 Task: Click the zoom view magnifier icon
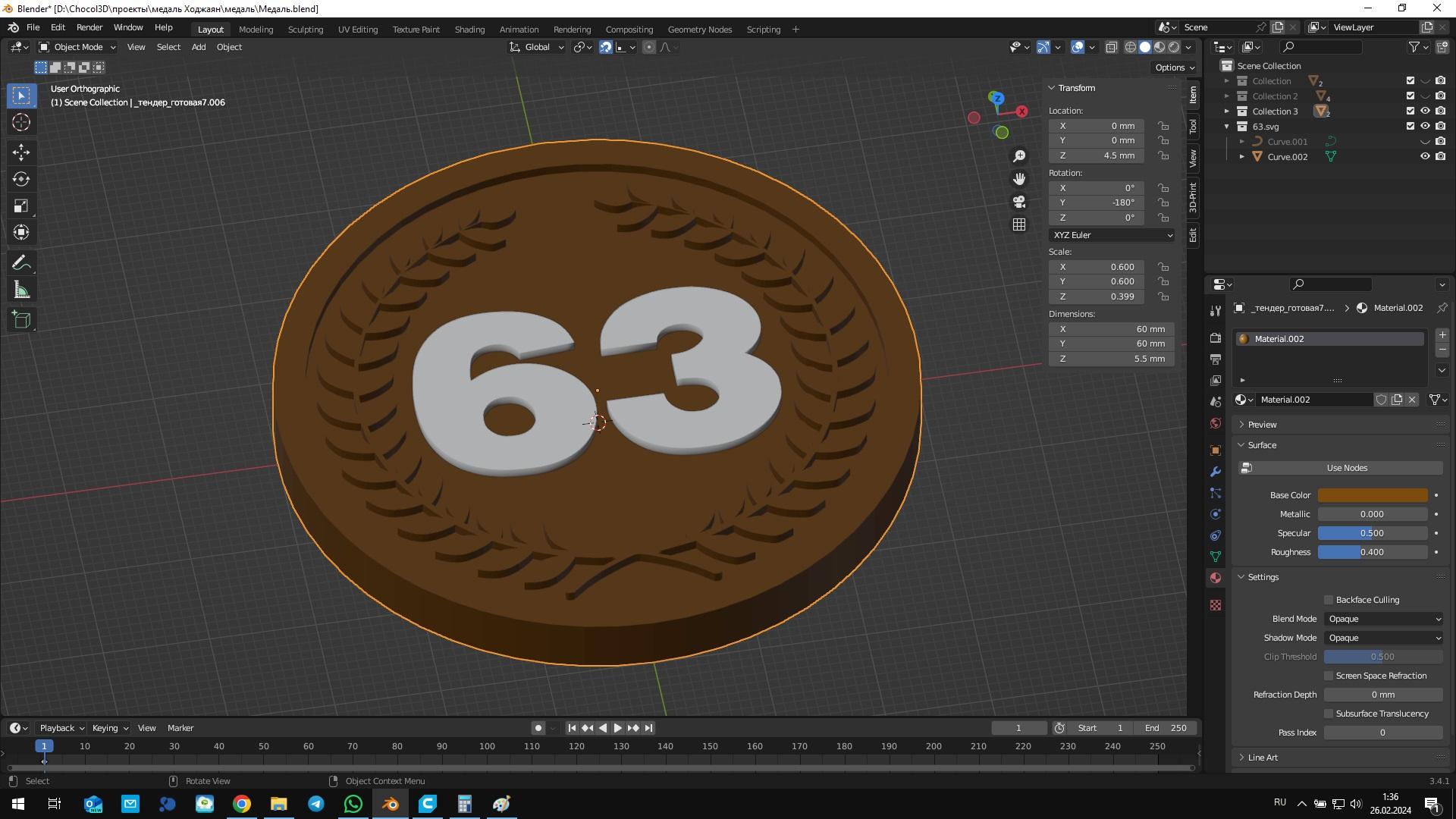tap(1019, 155)
